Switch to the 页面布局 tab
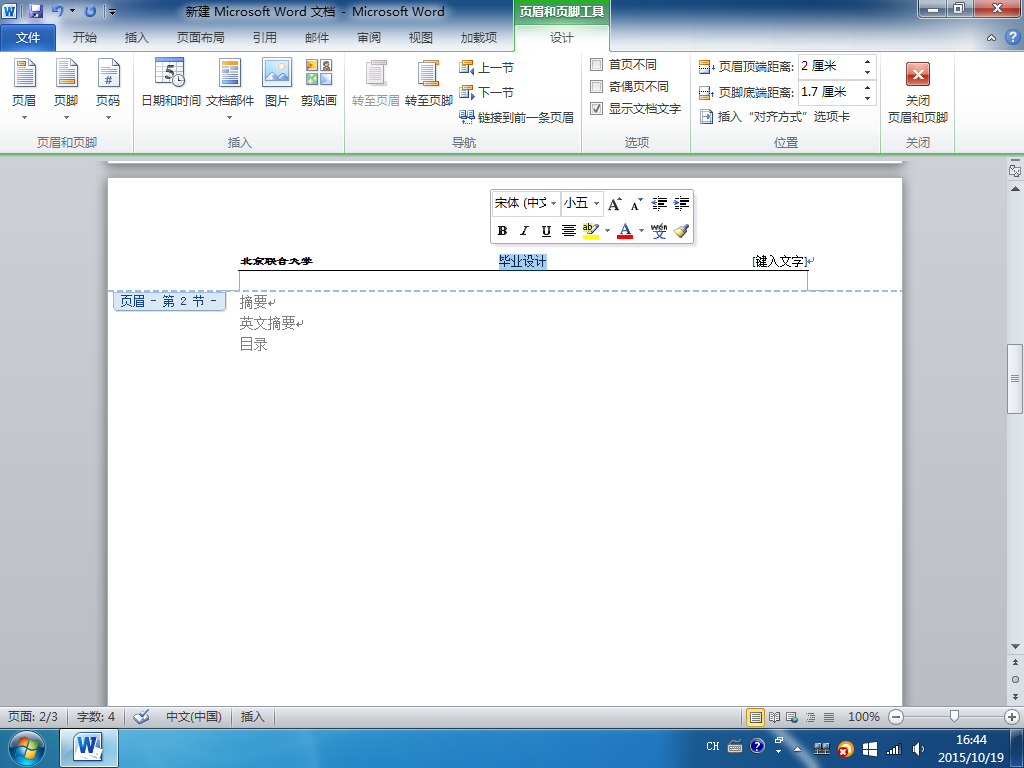Viewport: 1024px width, 768px height. [x=200, y=38]
